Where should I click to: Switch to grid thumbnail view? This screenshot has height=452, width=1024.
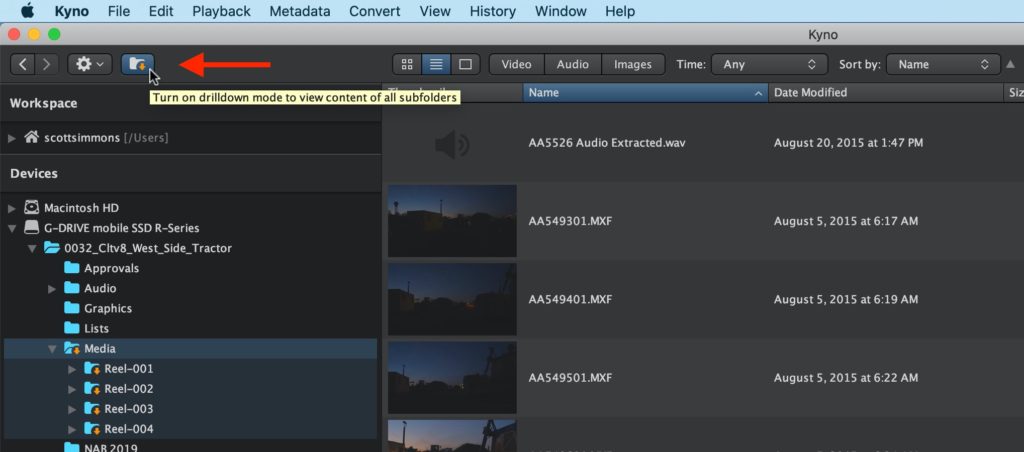[x=407, y=64]
